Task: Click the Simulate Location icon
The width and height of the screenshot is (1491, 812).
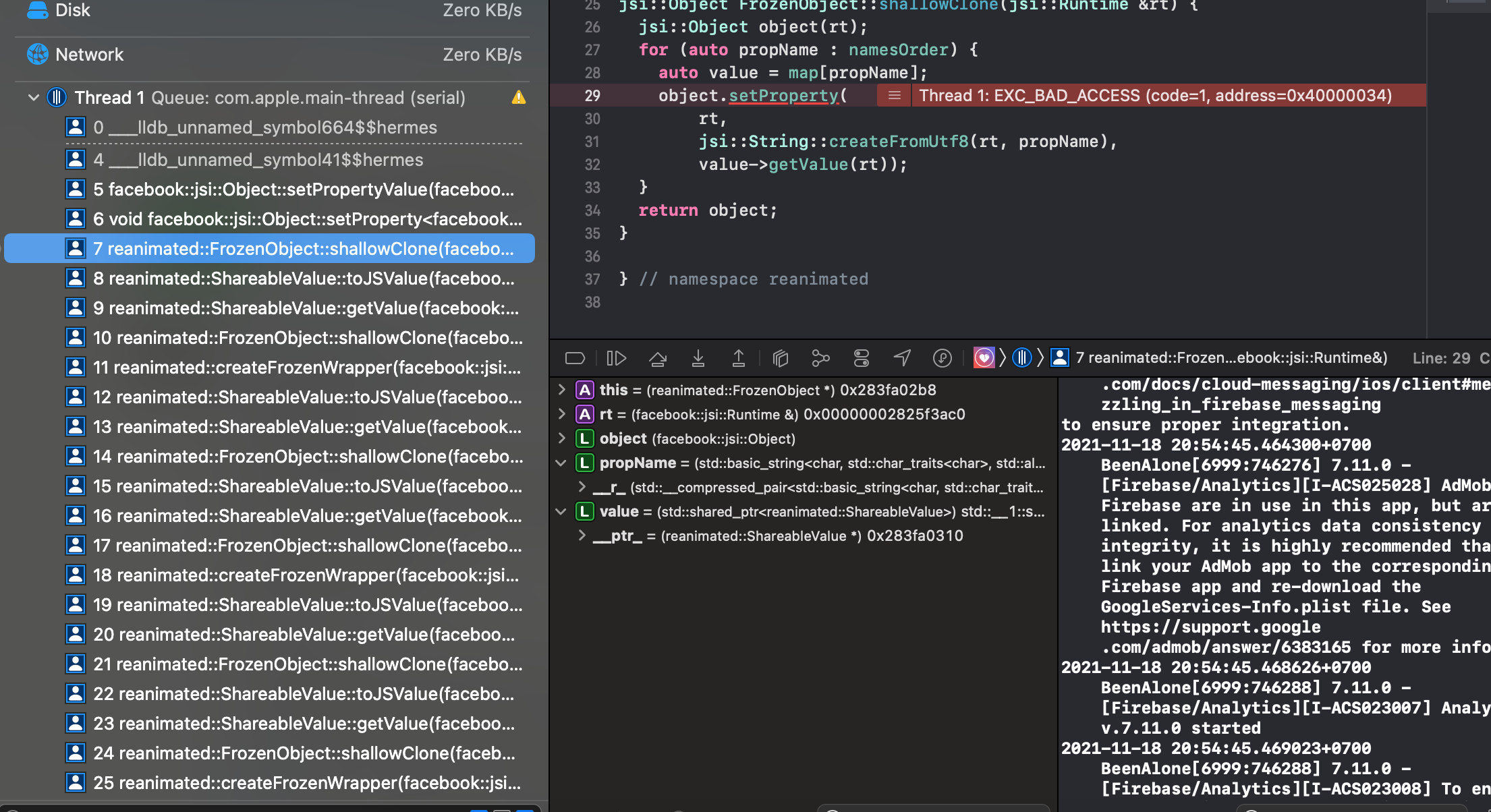Action: coord(902,358)
